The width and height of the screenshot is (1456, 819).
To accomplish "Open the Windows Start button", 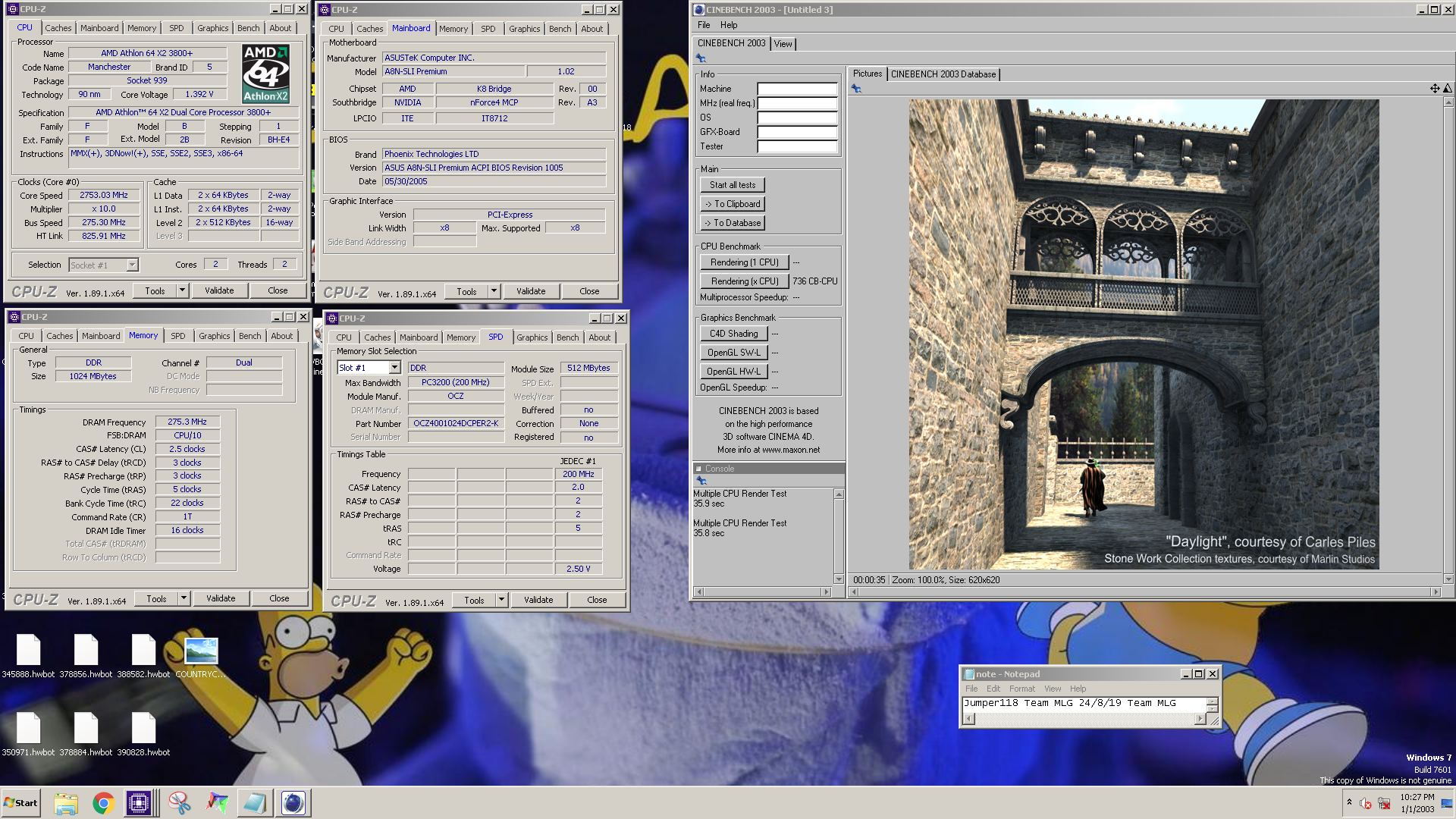I will tap(20, 803).
